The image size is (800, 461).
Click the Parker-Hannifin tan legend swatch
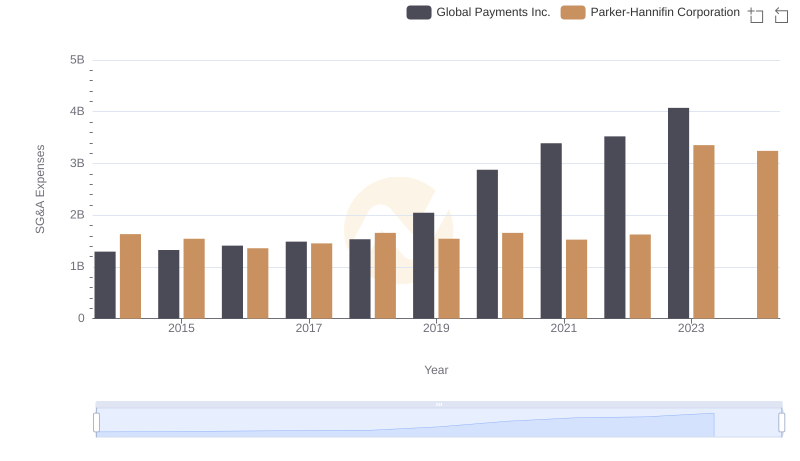[x=573, y=12]
